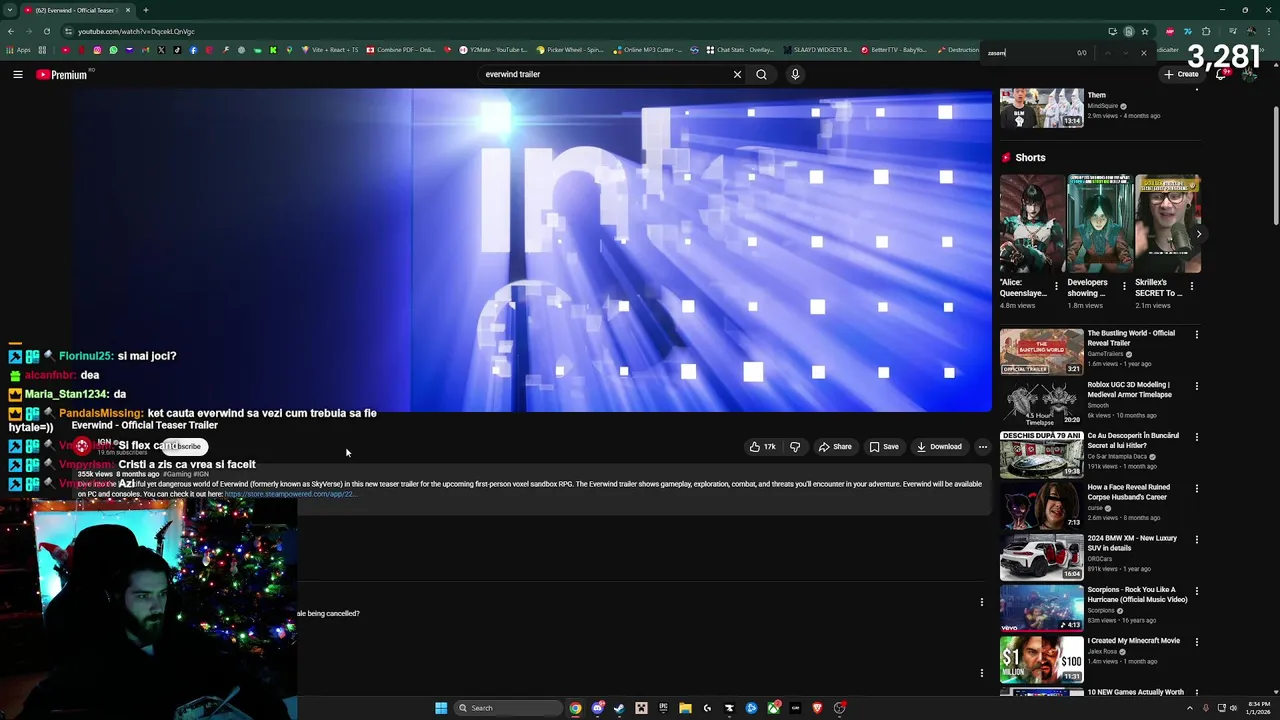Open Discord from the taskbar
The width and height of the screenshot is (1280, 720).
click(598, 708)
